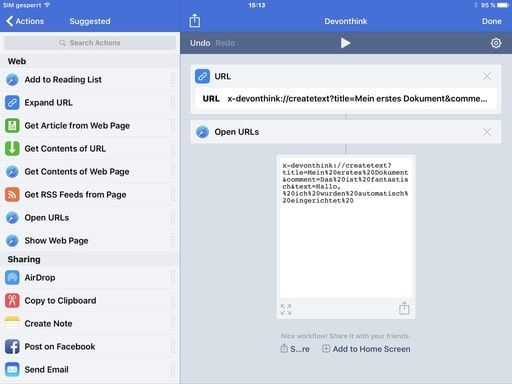Select 'Expand URL' action text

pyautogui.click(x=48, y=102)
